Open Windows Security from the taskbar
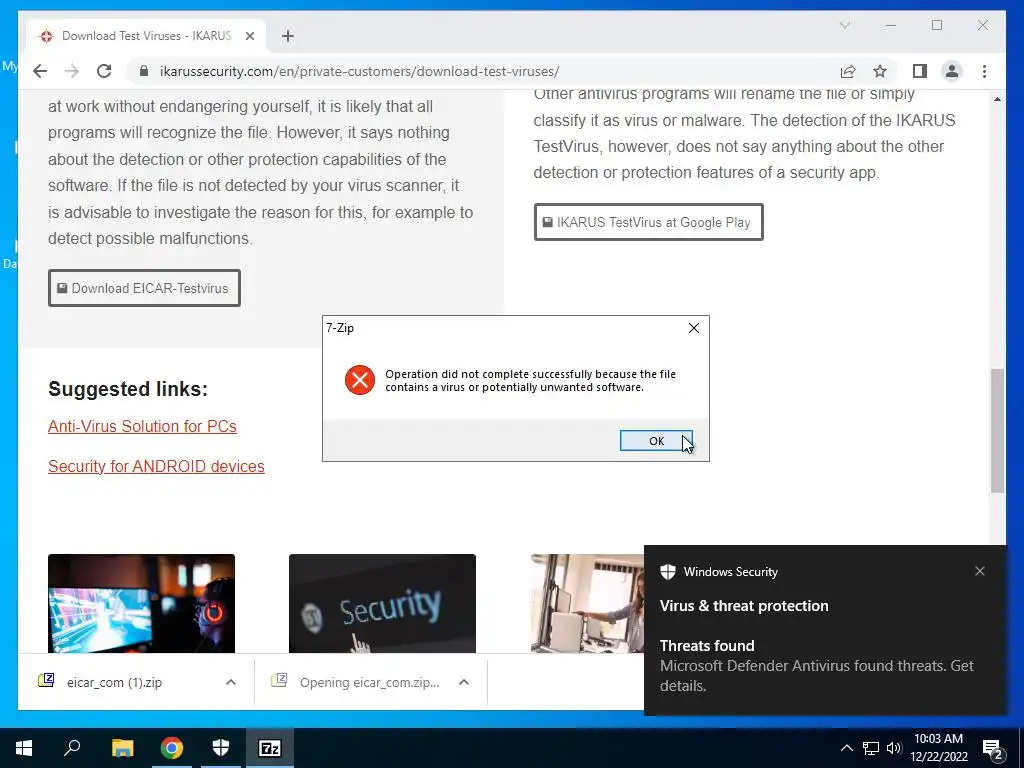Viewport: 1024px width, 768px height. (221, 748)
